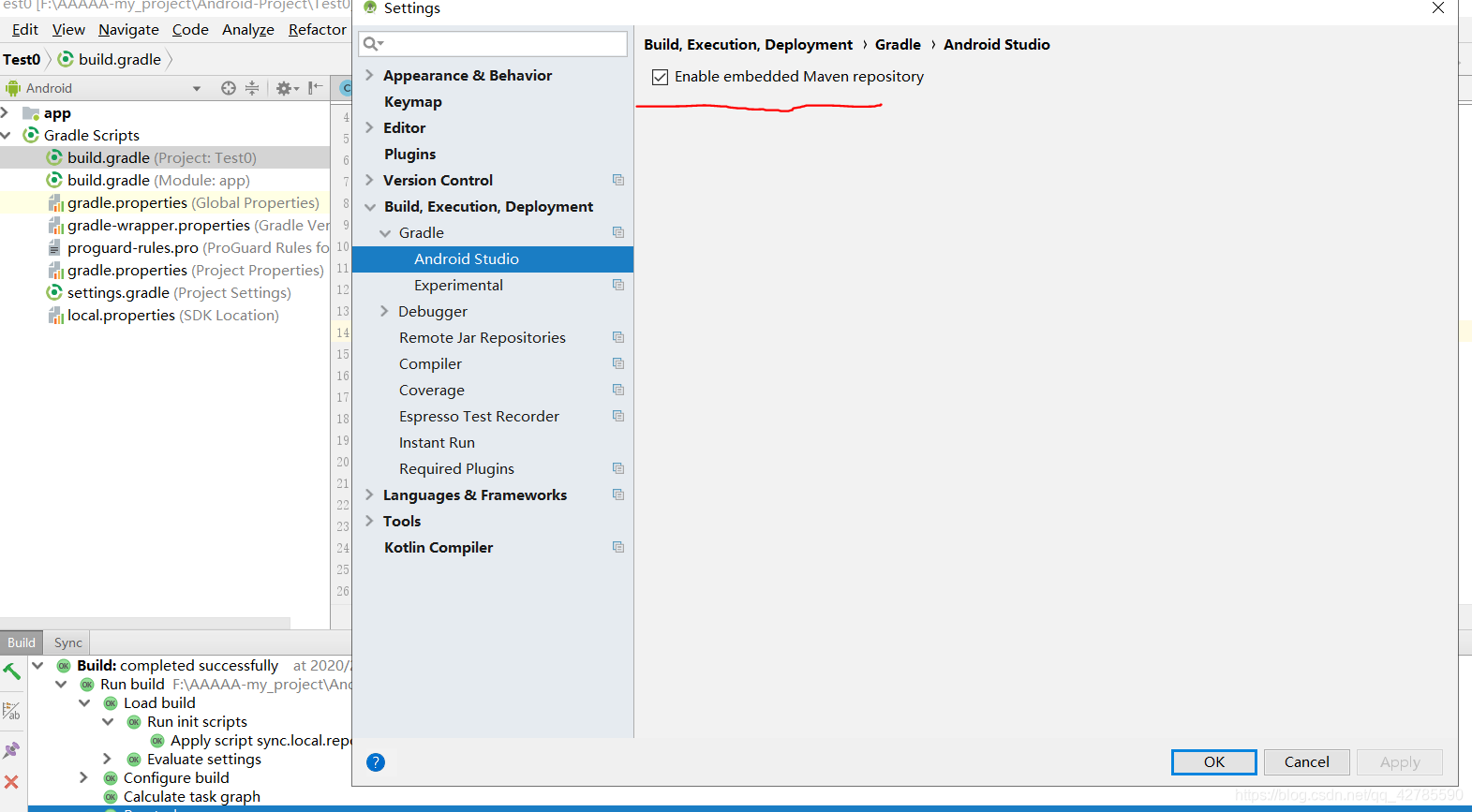Image resolution: width=1472 pixels, height=812 pixels.
Task: Click the OK button
Action: (1213, 762)
